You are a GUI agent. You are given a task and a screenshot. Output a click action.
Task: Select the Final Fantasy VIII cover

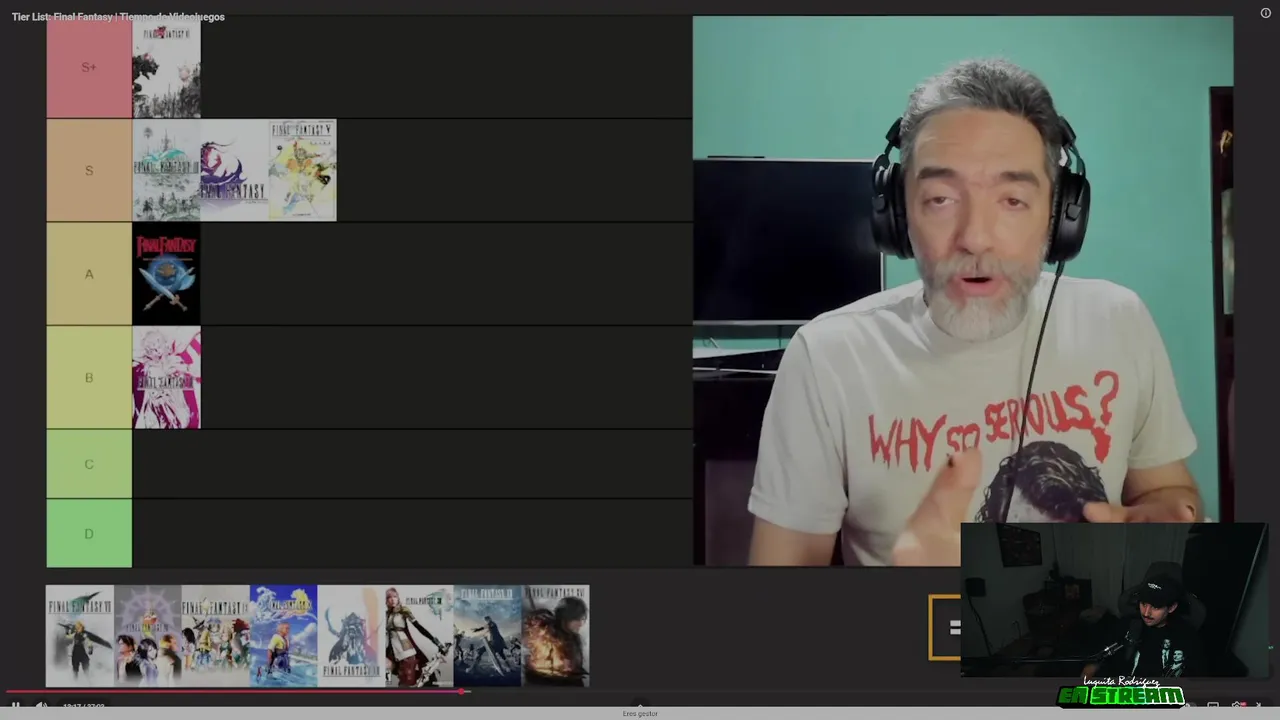[x=148, y=636]
